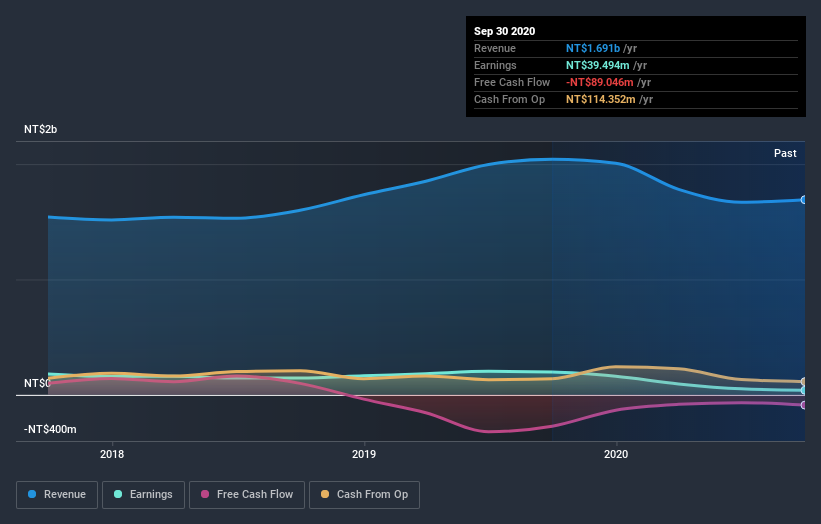821x524 pixels.
Task: Toggle the Revenue legend button
Action: 57,495
